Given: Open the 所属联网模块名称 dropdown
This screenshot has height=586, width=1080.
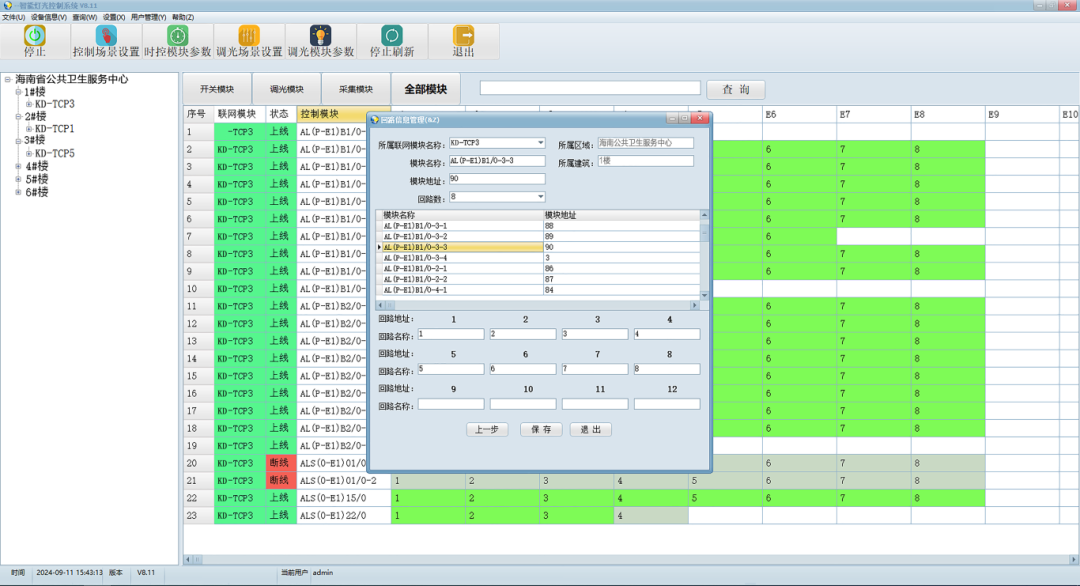Looking at the screenshot, I should point(541,143).
